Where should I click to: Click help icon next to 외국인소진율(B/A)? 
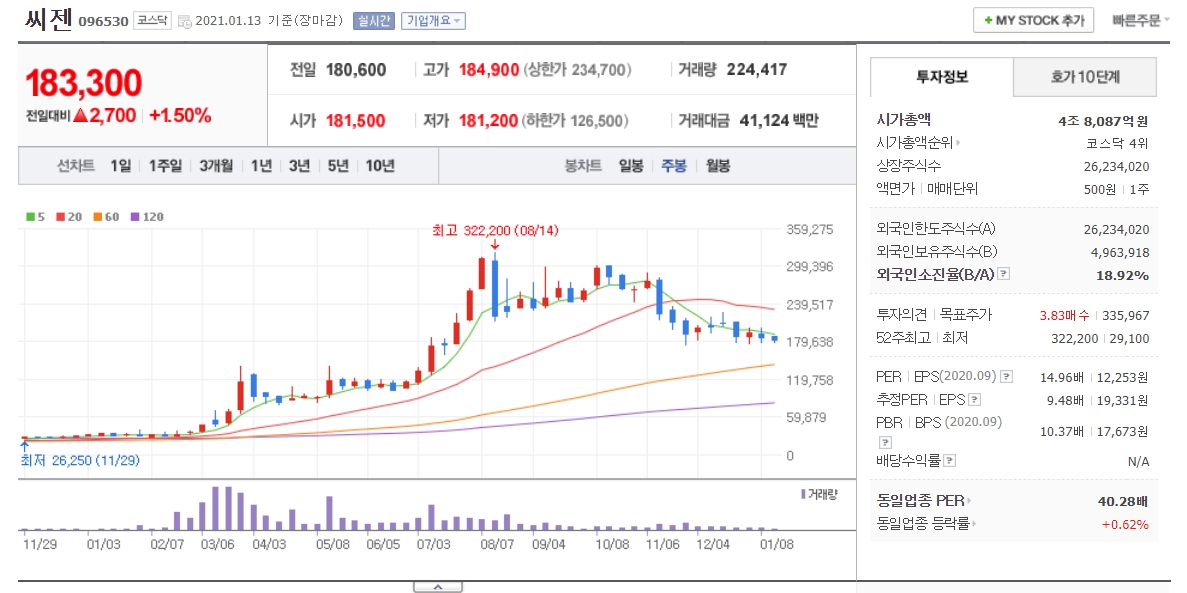tap(1004, 274)
